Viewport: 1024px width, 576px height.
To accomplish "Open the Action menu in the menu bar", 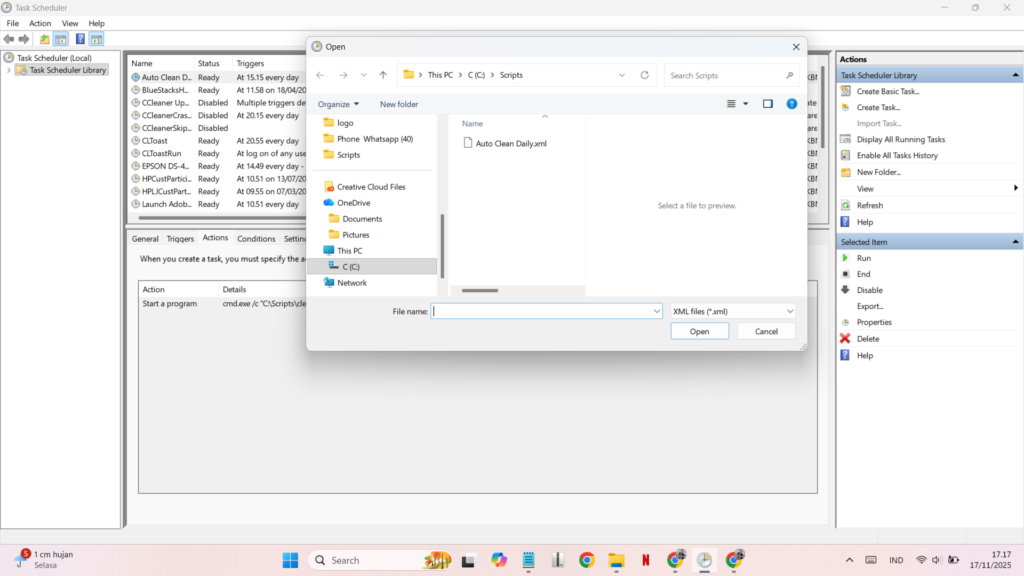I will pos(40,23).
